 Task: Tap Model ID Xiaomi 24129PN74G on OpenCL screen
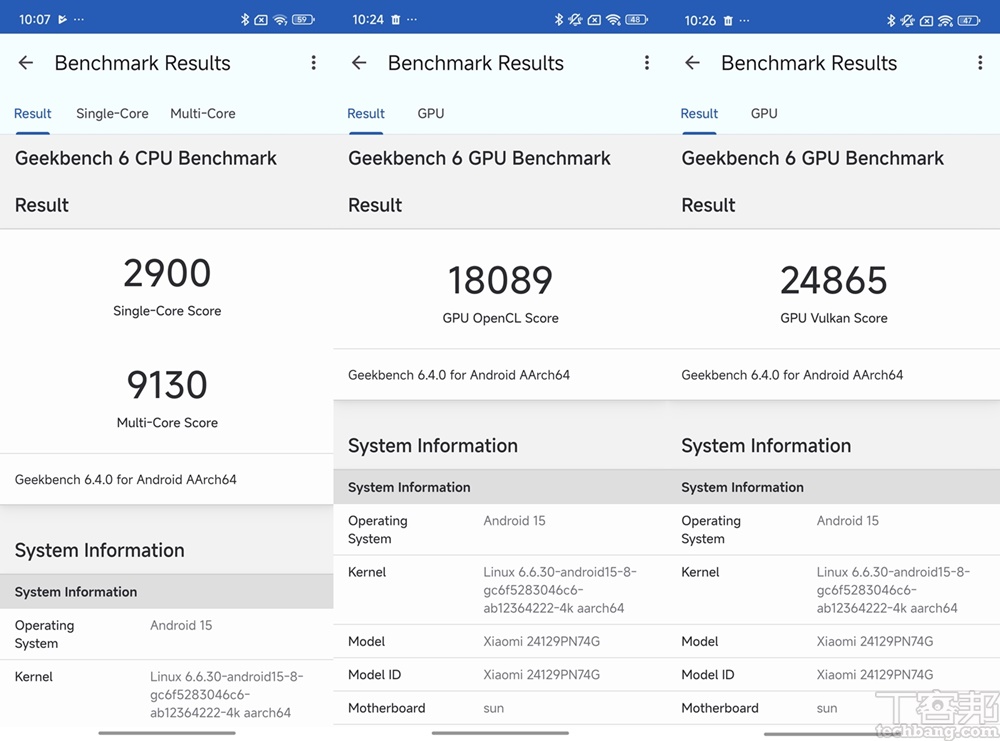[541, 674]
